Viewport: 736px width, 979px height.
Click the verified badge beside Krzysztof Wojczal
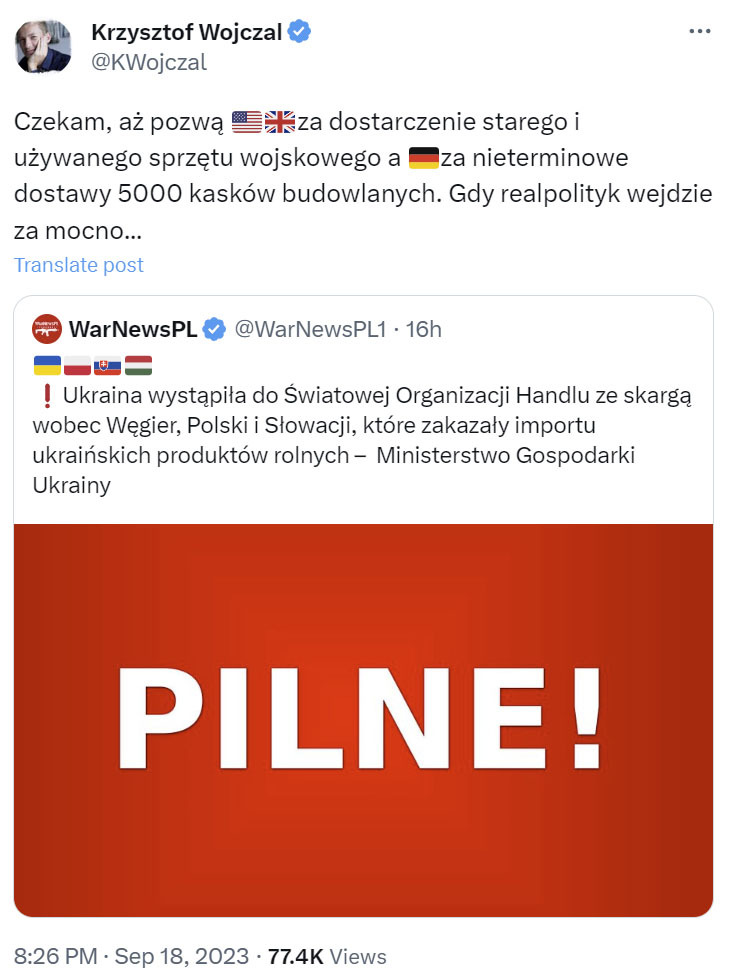299,32
